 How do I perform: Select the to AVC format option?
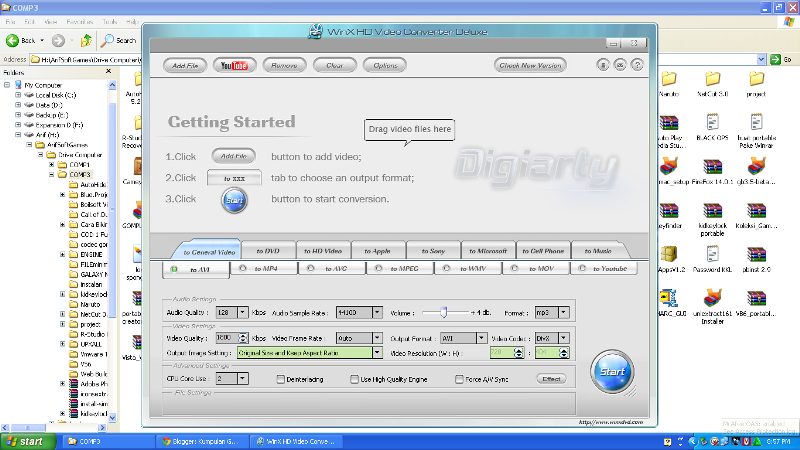tap(332, 268)
